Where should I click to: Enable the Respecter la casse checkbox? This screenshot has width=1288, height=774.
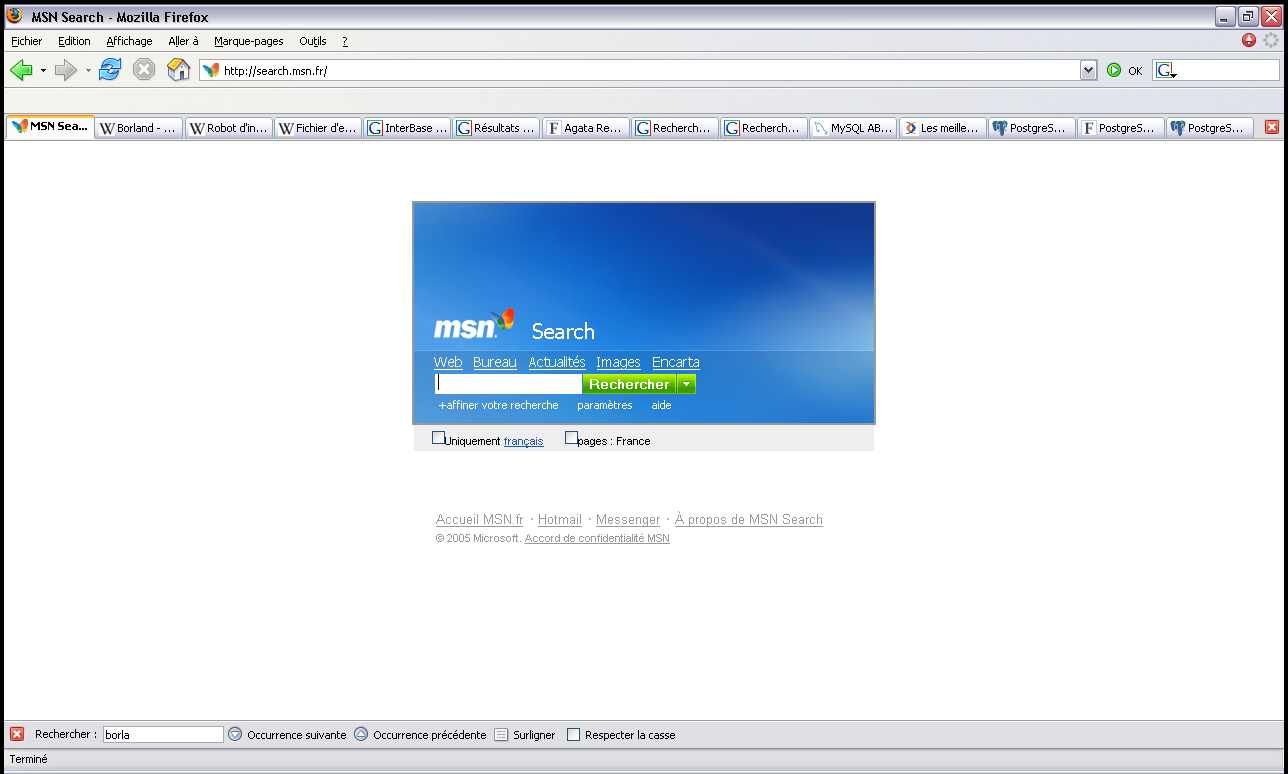coord(573,735)
